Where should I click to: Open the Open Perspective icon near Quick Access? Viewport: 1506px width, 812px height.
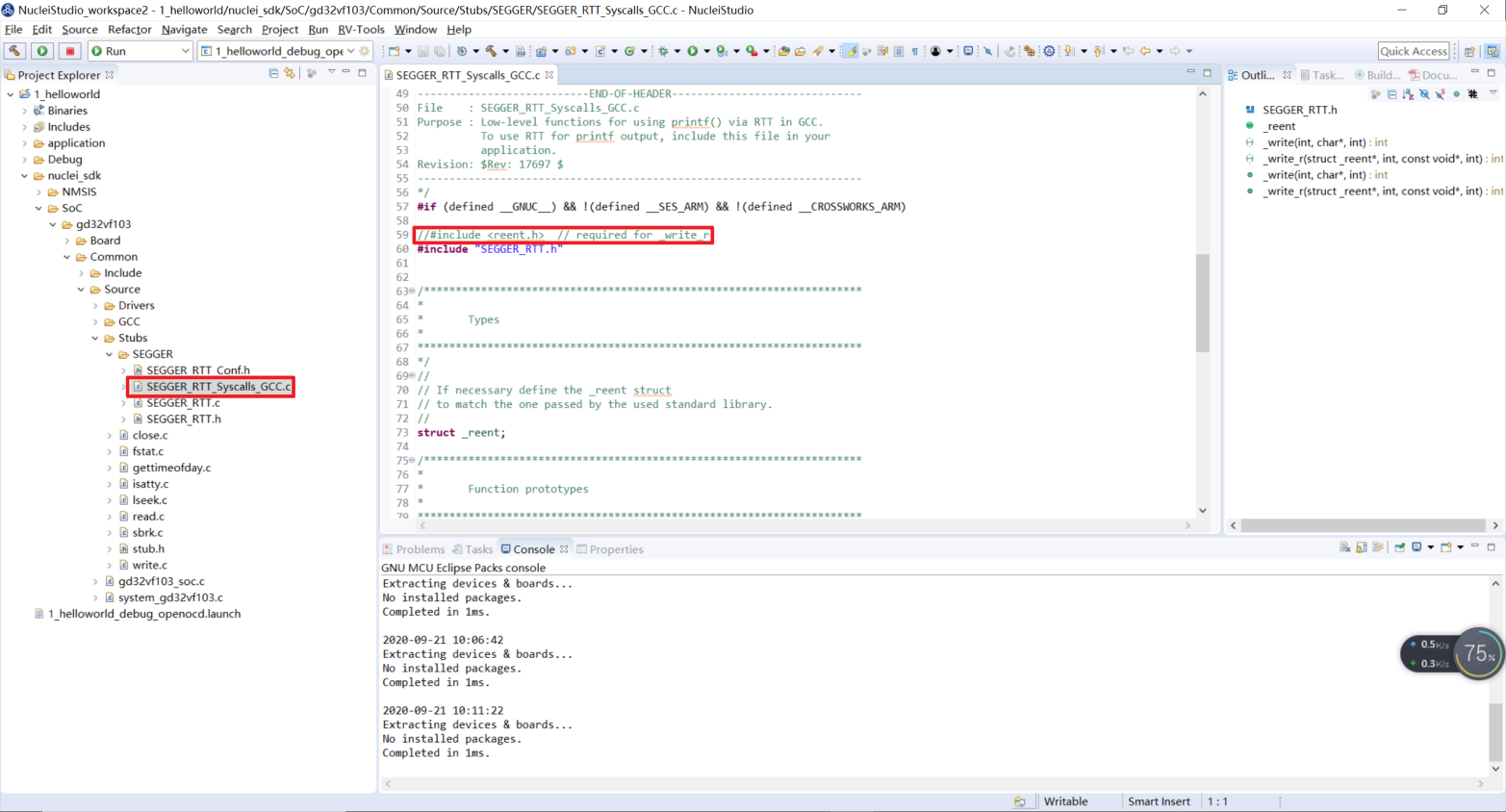(x=1469, y=51)
